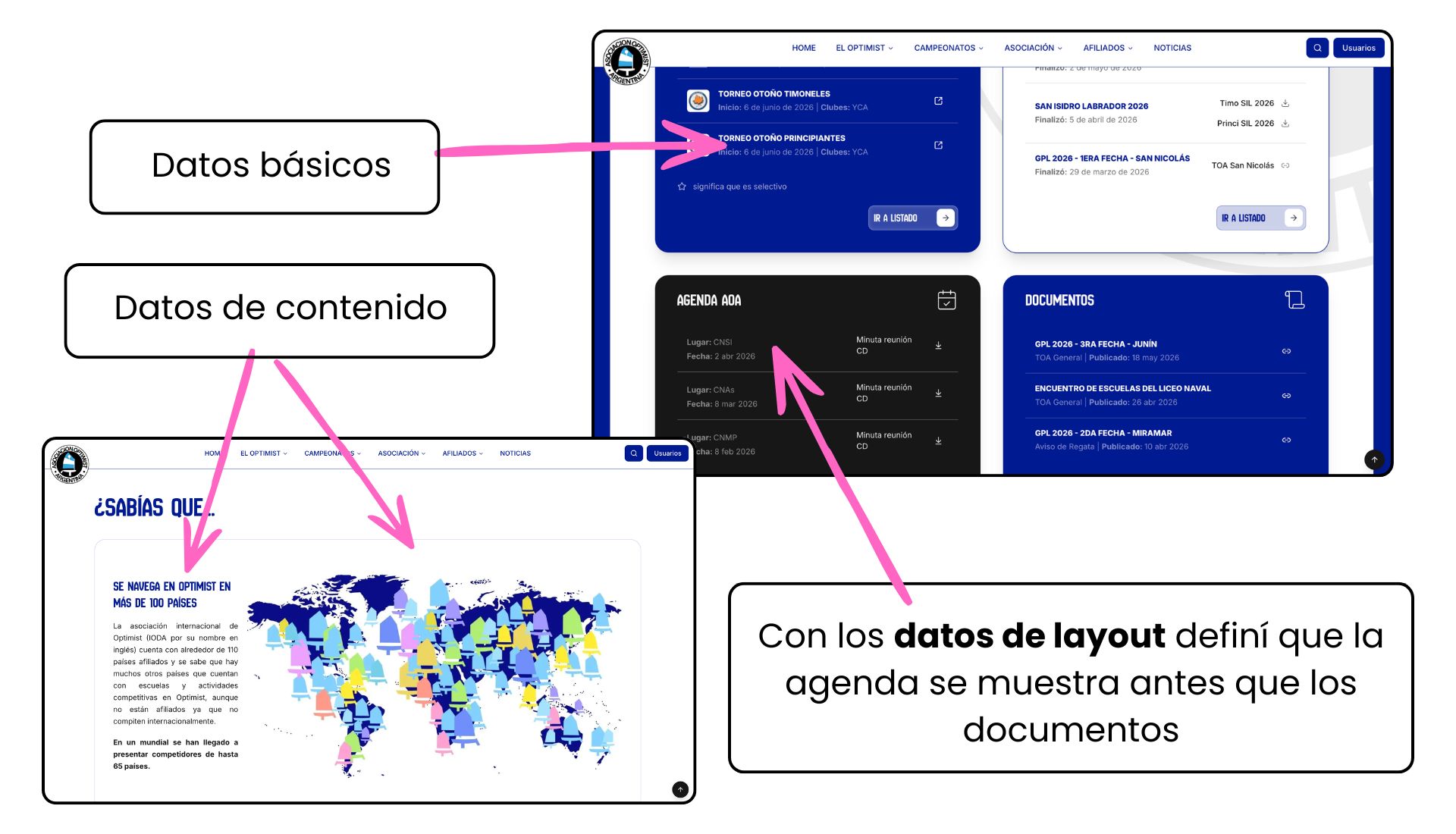Viewport: 1456px width, 834px height.
Task: Open the Torneo Otoño Principiantes entry
Action: (x=782, y=138)
